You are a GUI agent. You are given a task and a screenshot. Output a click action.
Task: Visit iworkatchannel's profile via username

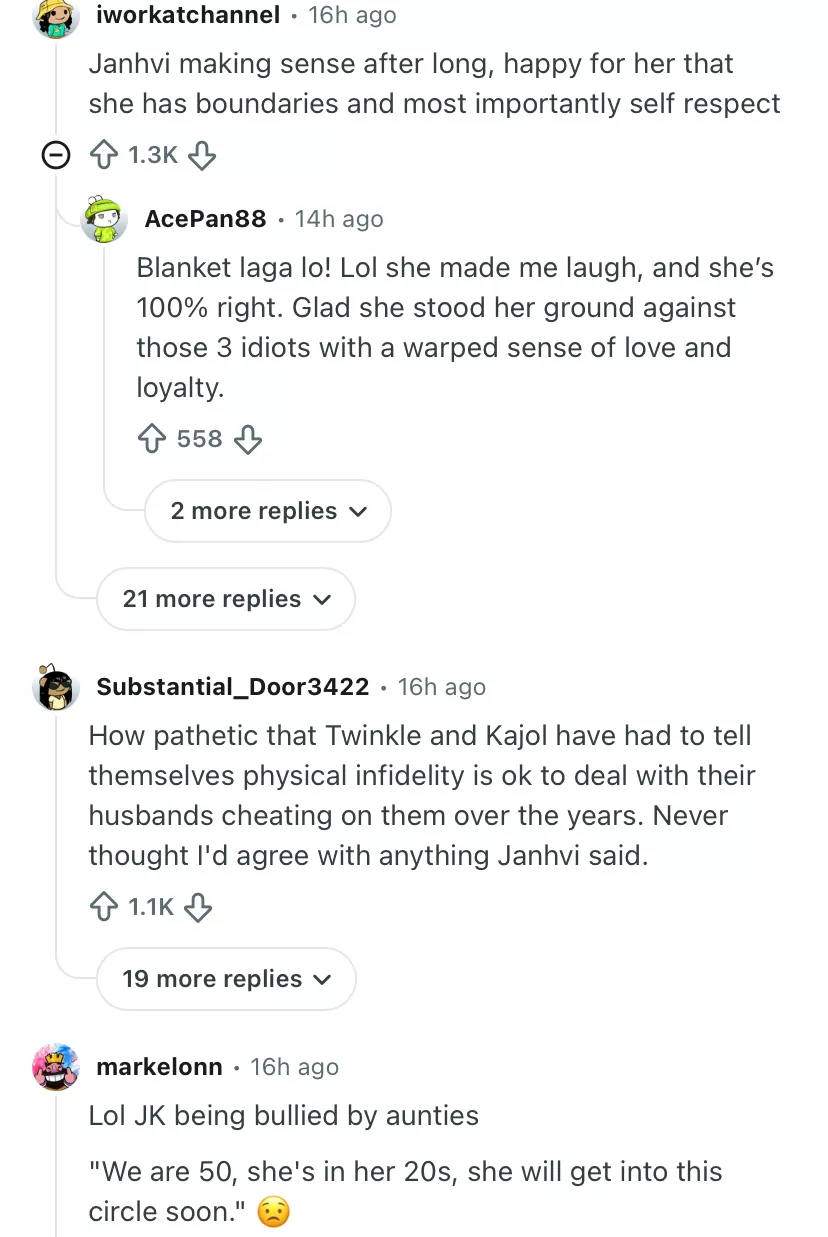click(x=188, y=15)
